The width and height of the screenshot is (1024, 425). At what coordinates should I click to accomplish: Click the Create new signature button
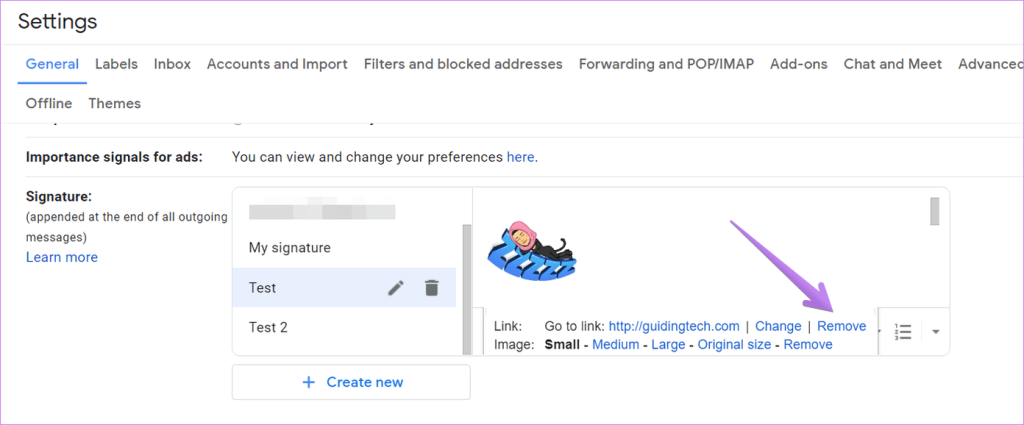[x=351, y=382]
